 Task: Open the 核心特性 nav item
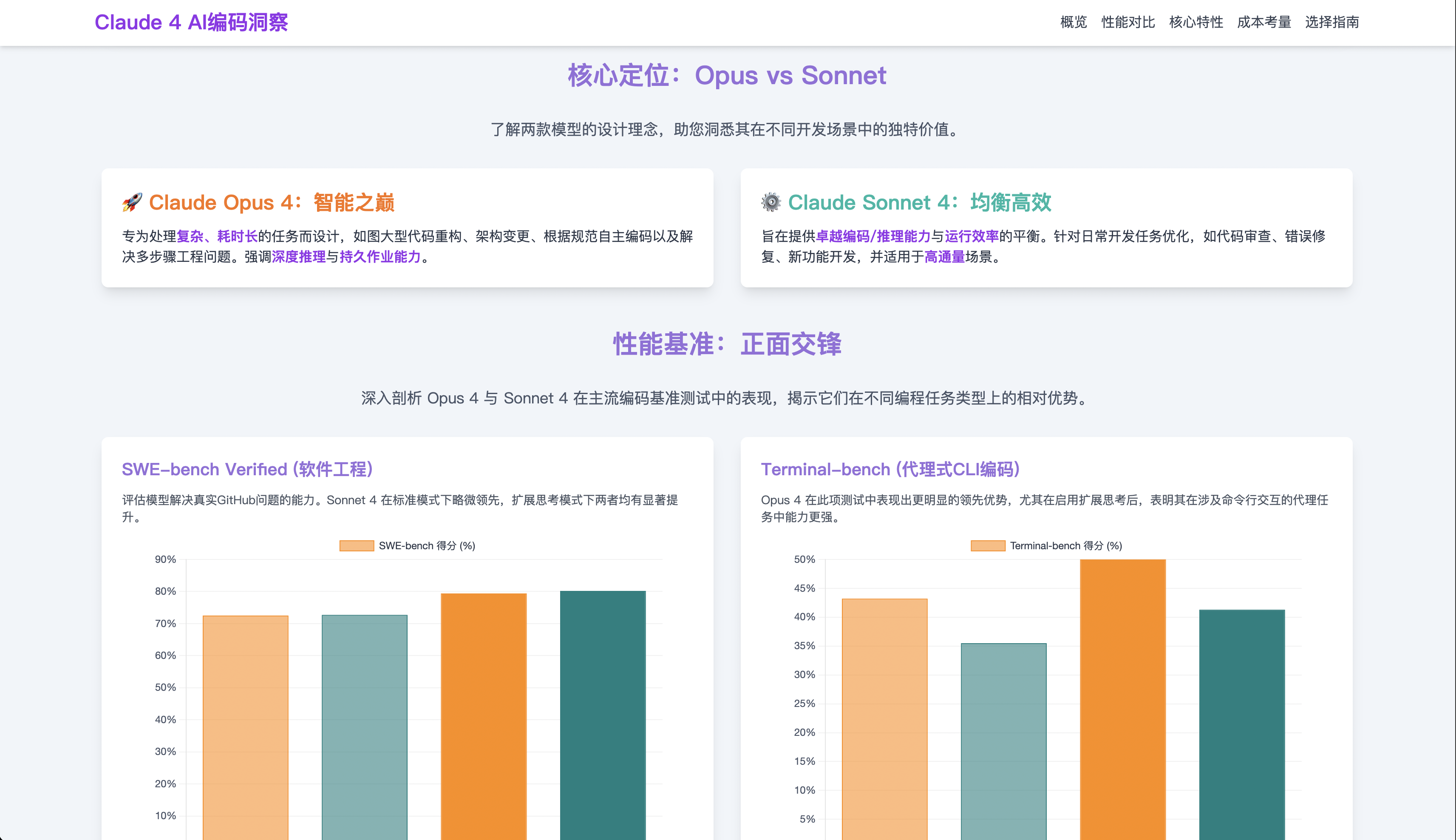(1195, 23)
